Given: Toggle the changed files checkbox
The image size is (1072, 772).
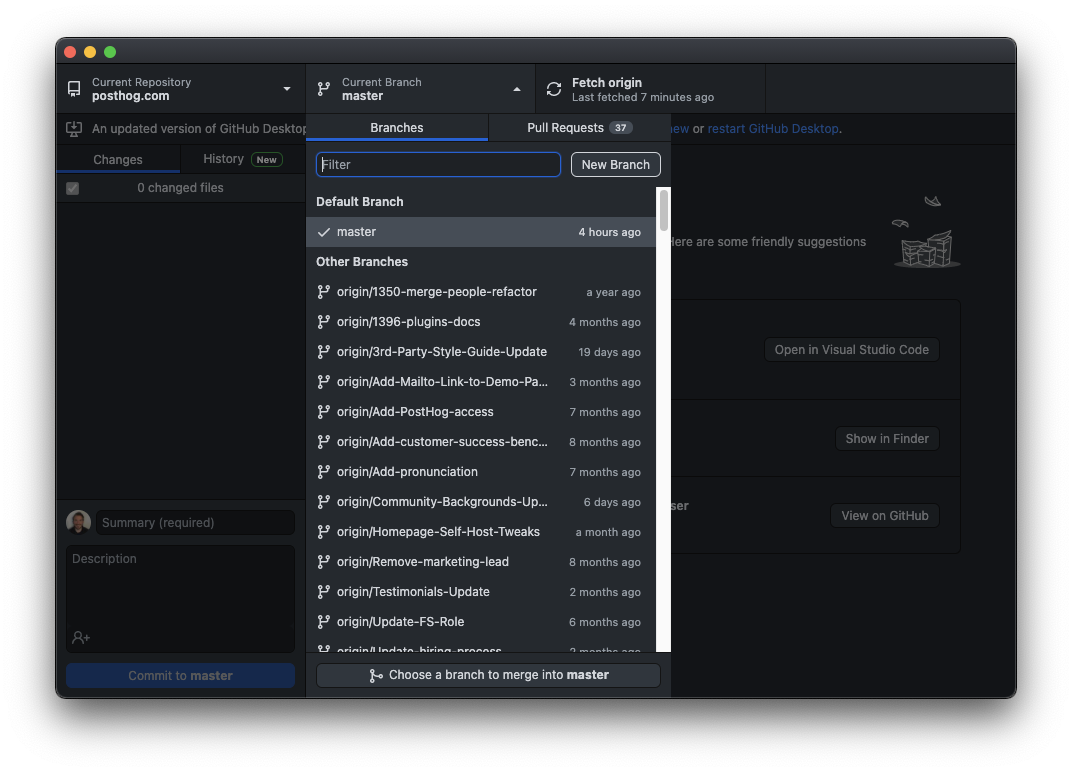Looking at the screenshot, I should (x=72, y=187).
